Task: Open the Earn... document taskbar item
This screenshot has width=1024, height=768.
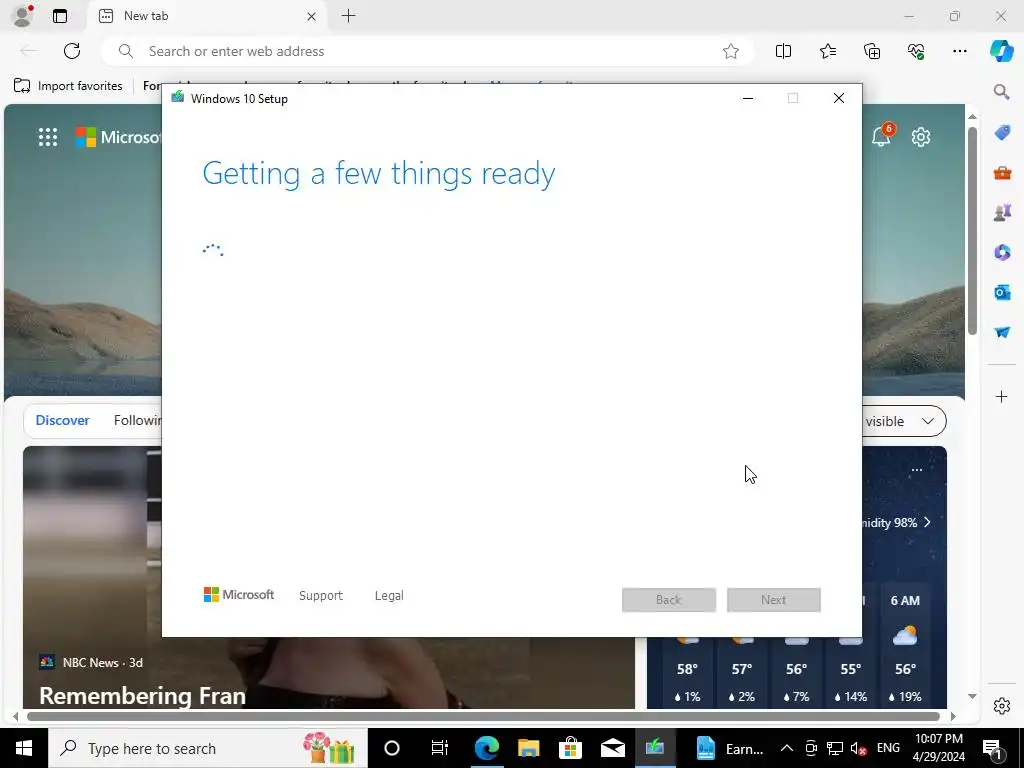Action: (x=728, y=748)
